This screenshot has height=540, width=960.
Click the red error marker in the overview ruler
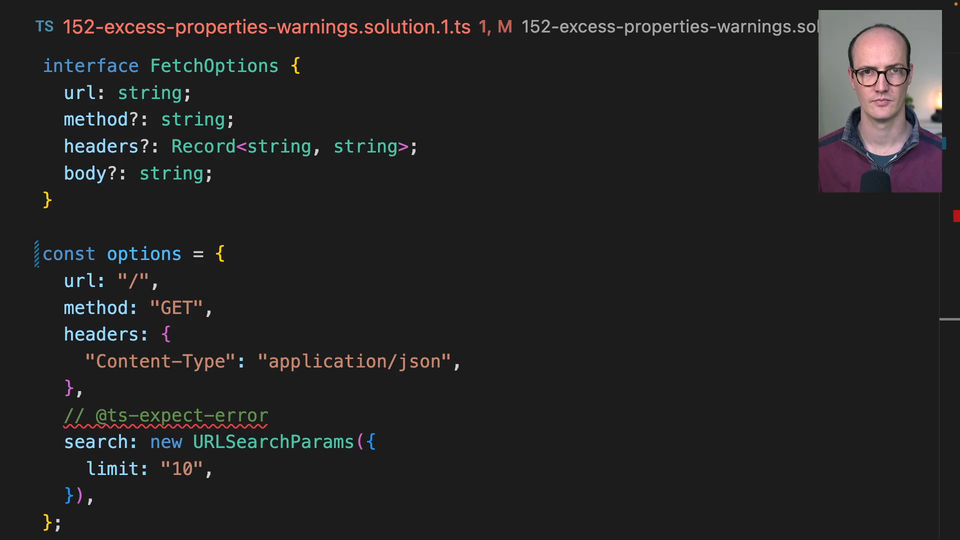pos(955,215)
